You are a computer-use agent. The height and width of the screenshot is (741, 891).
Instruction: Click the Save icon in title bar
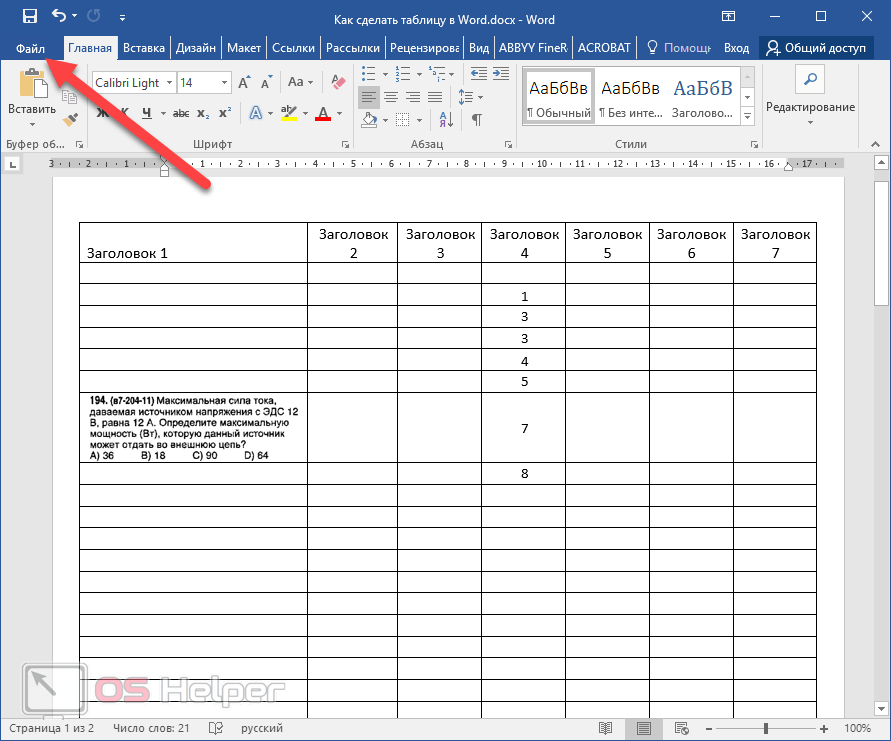pos(30,17)
